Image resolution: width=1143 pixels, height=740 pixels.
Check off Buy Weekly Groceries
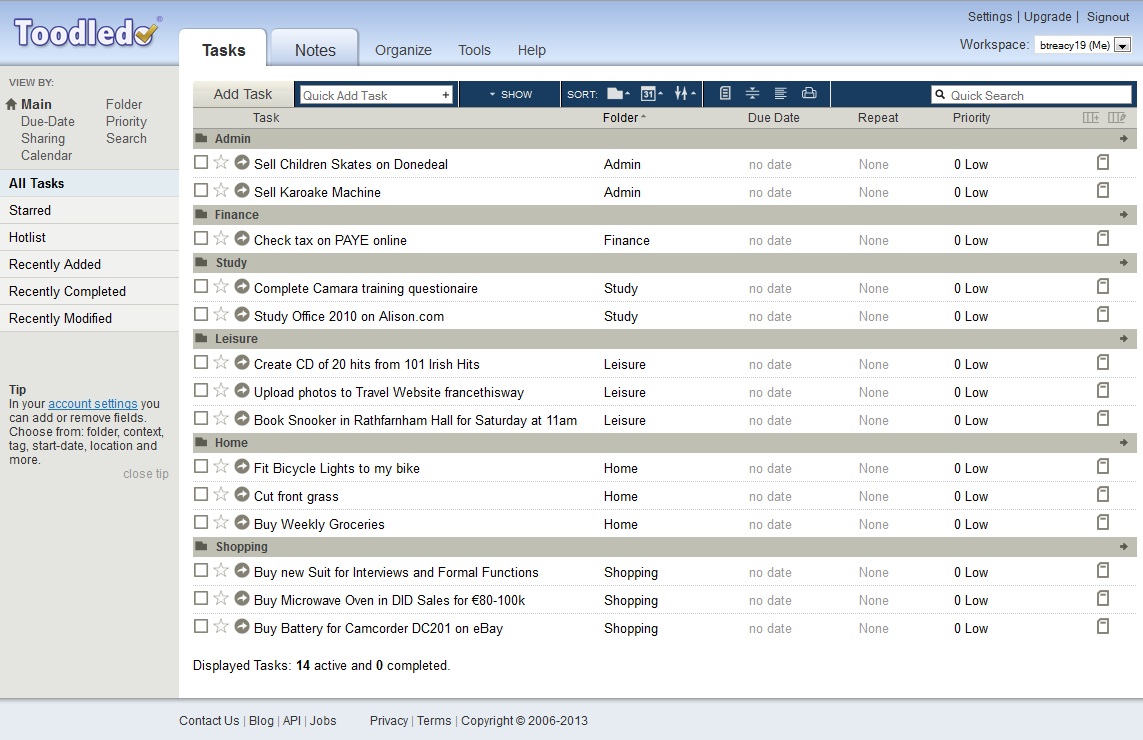[201, 522]
